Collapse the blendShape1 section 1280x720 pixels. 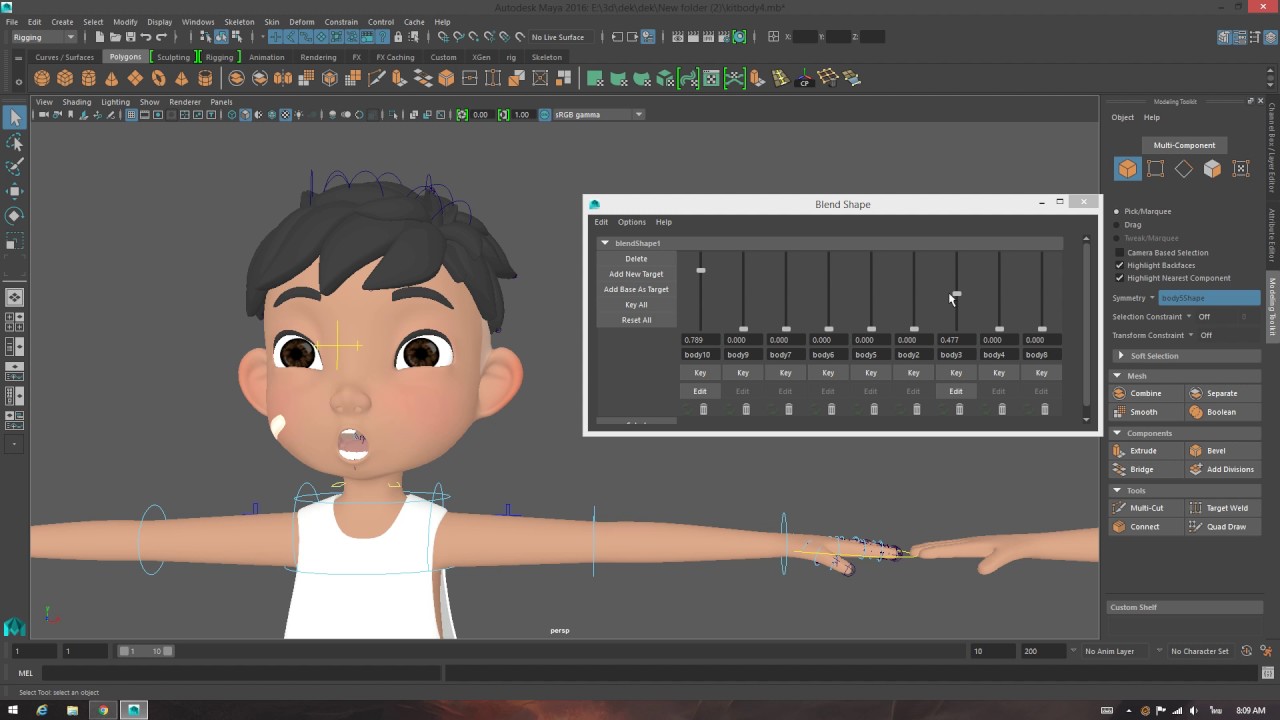coord(604,243)
